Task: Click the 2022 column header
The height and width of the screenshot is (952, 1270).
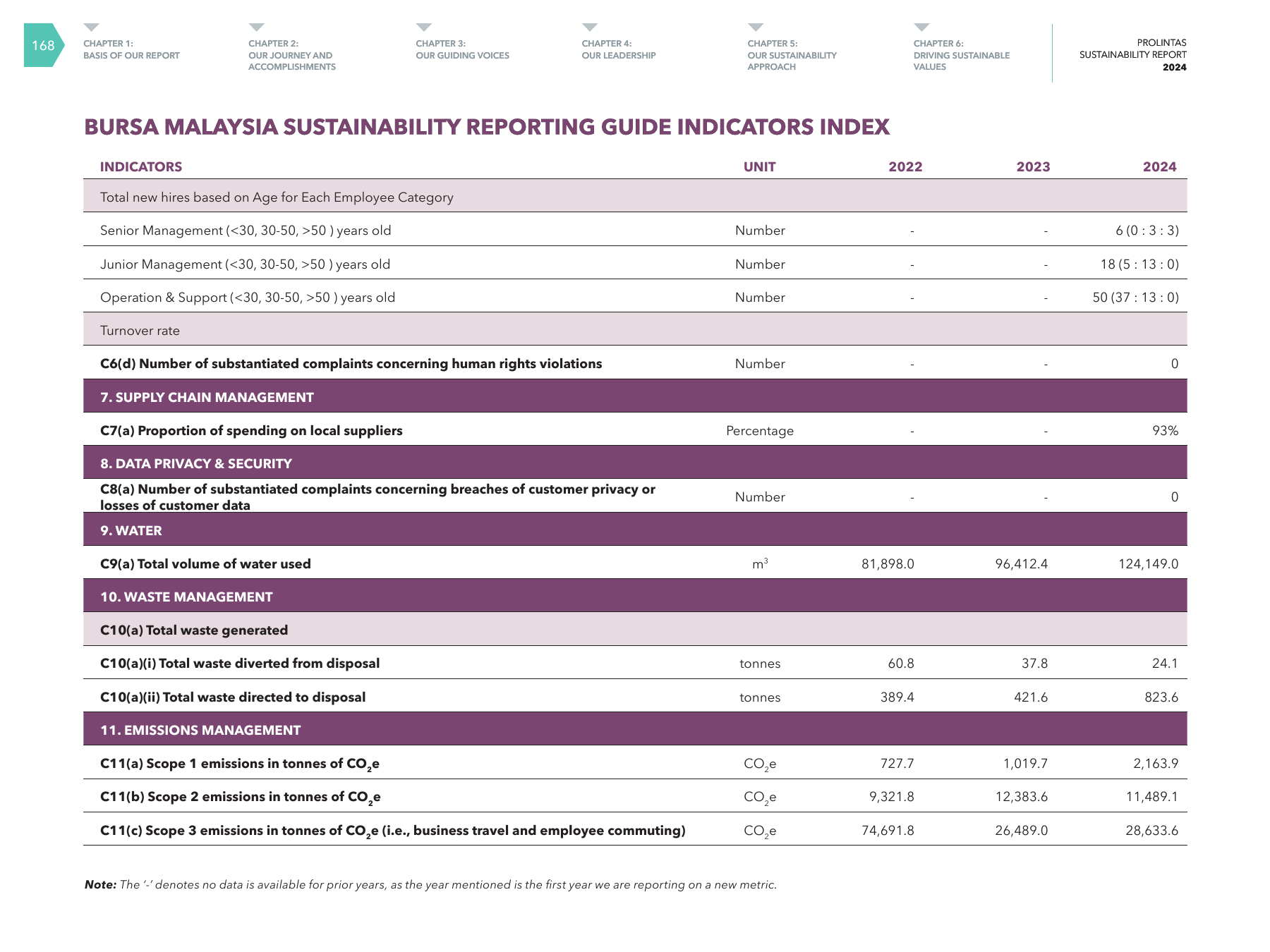Action: point(905,167)
